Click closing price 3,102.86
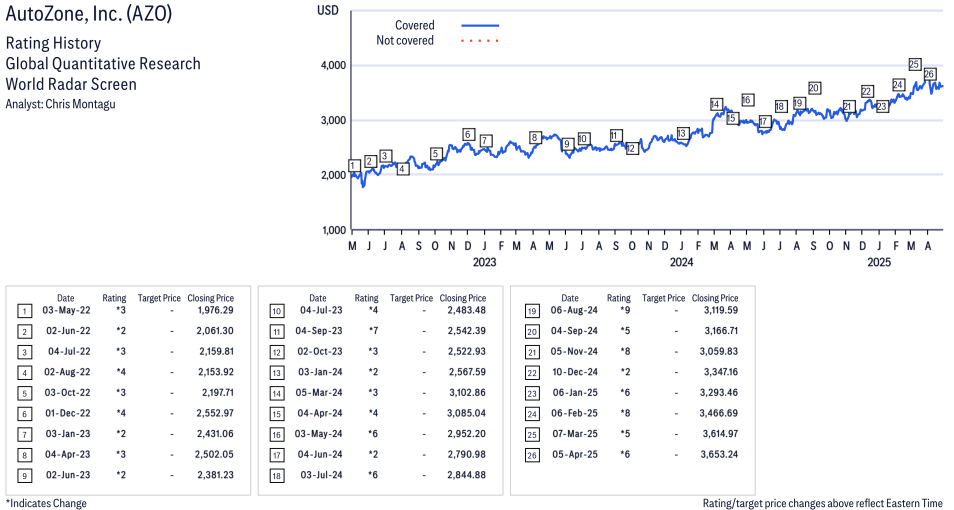The image size is (954, 510). click(467, 393)
